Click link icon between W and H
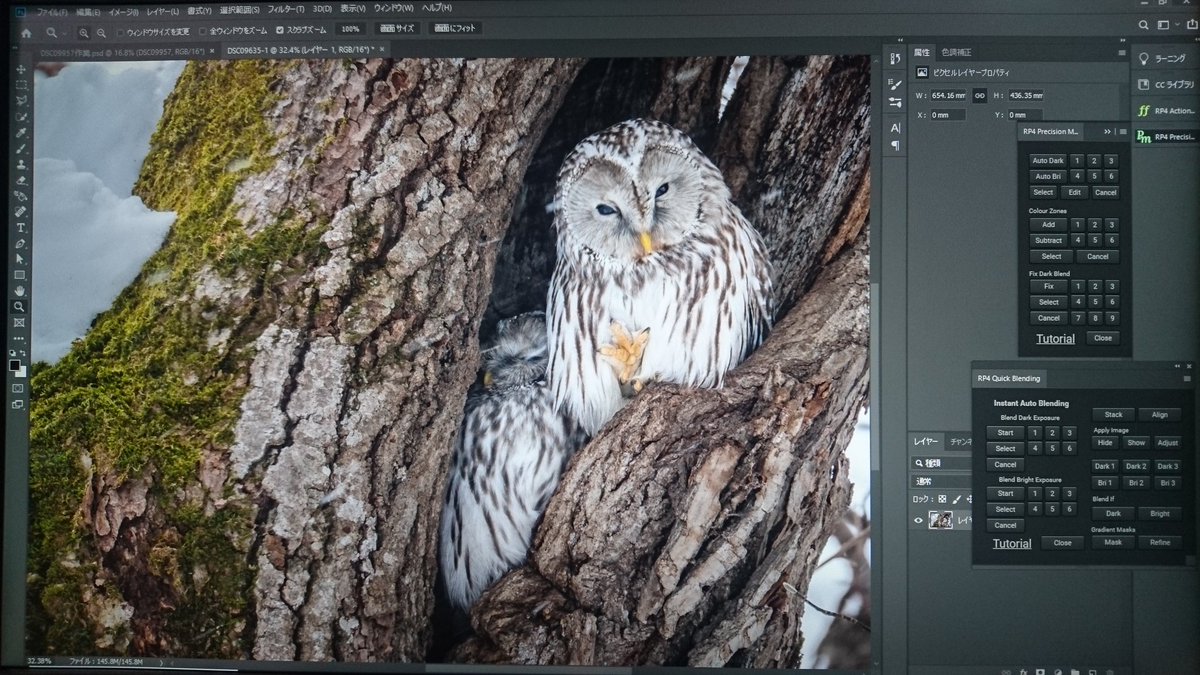The width and height of the screenshot is (1200, 675). click(980, 96)
